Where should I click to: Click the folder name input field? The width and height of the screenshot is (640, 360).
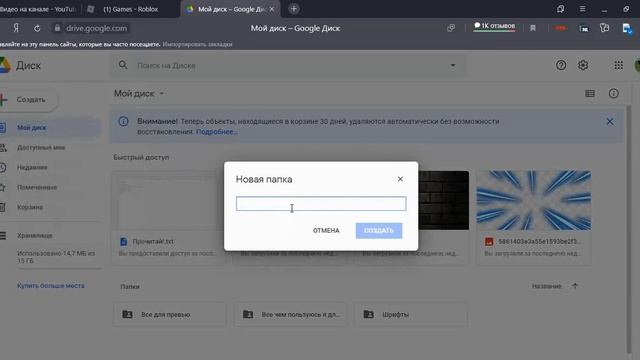coord(321,204)
